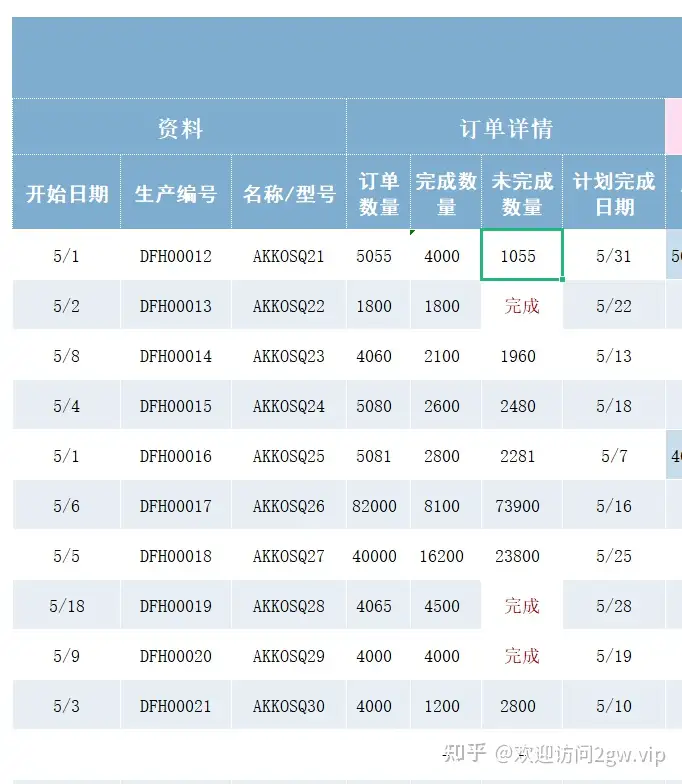
Task: Click the 5/18 start date cell
Action: 66,605
